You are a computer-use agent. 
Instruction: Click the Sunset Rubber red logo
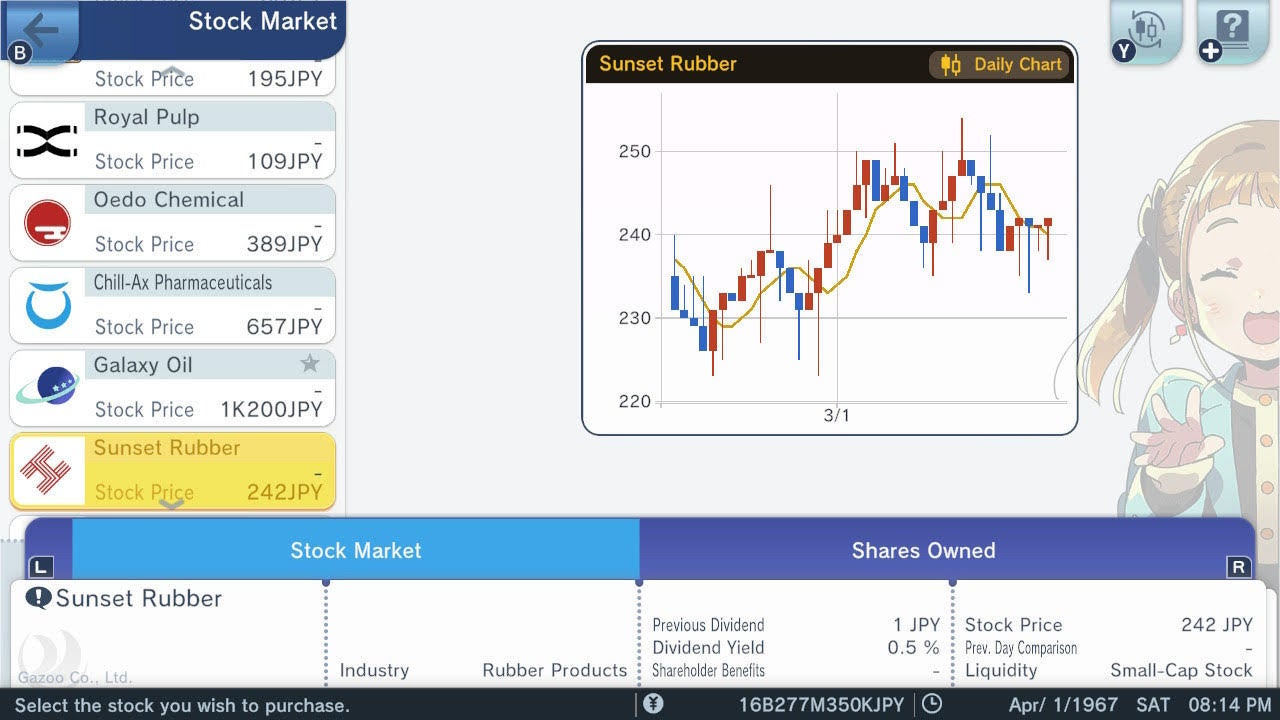[x=47, y=471]
